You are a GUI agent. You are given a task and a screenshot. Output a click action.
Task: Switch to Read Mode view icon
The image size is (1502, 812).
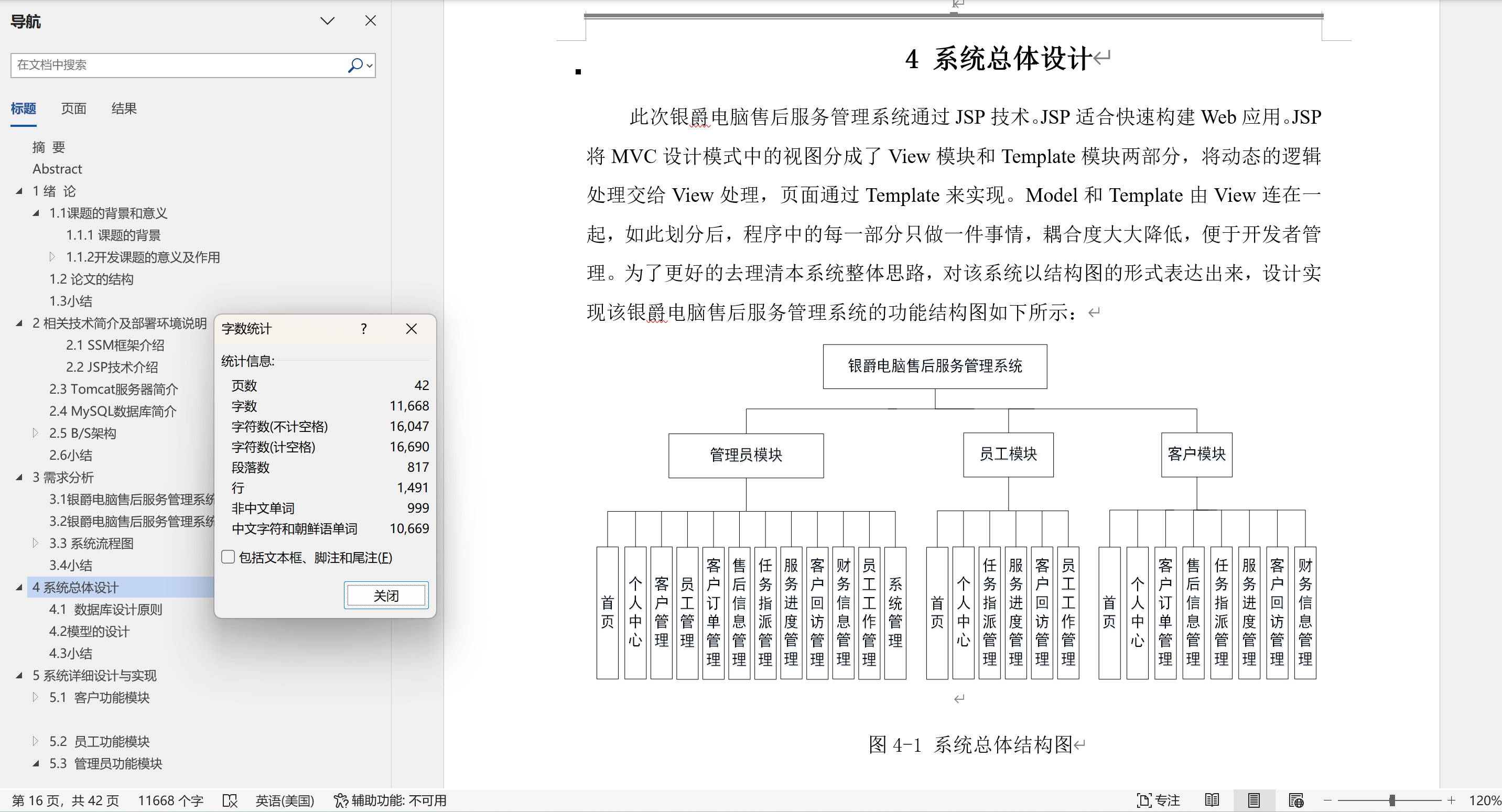point(1212,800)
